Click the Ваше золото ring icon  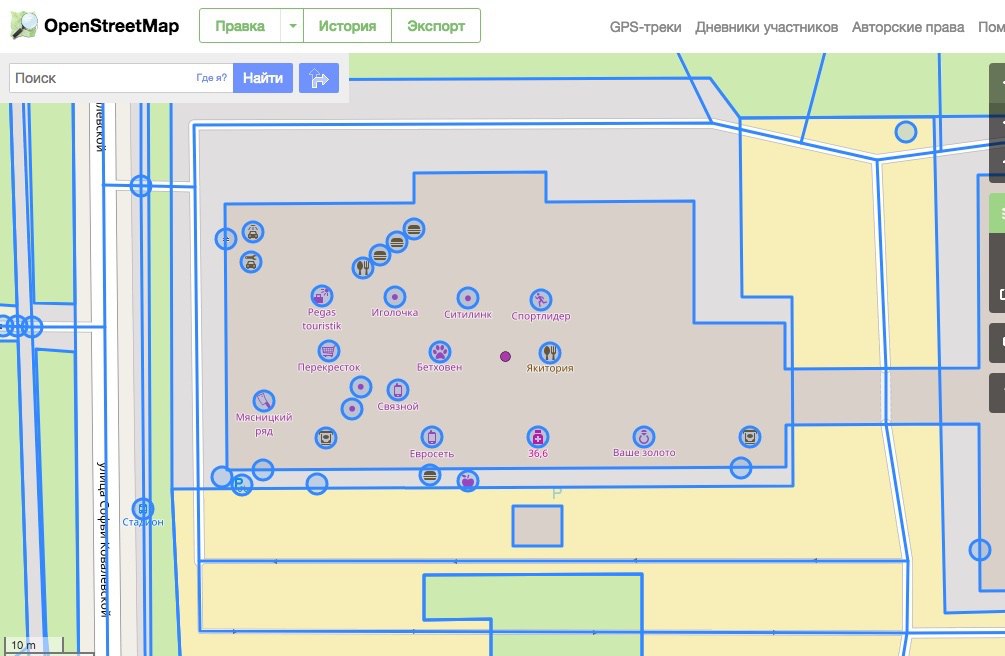coord(644,437)
